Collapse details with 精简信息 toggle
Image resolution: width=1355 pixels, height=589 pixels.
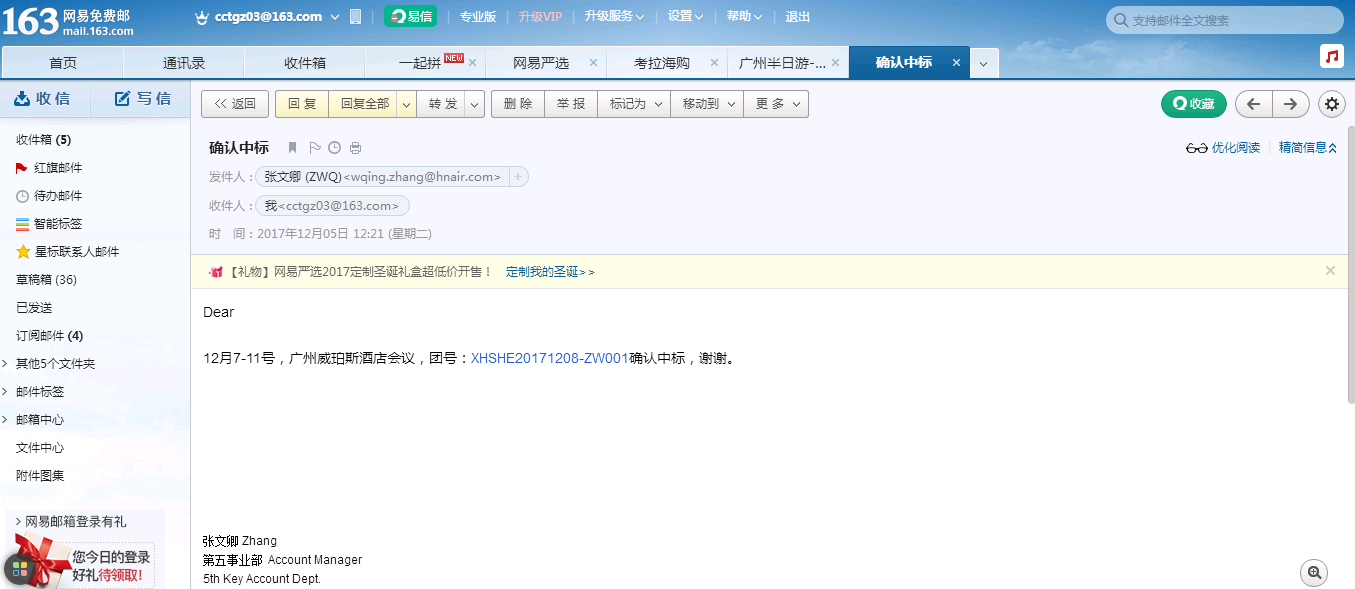[x=1307, y=148]
